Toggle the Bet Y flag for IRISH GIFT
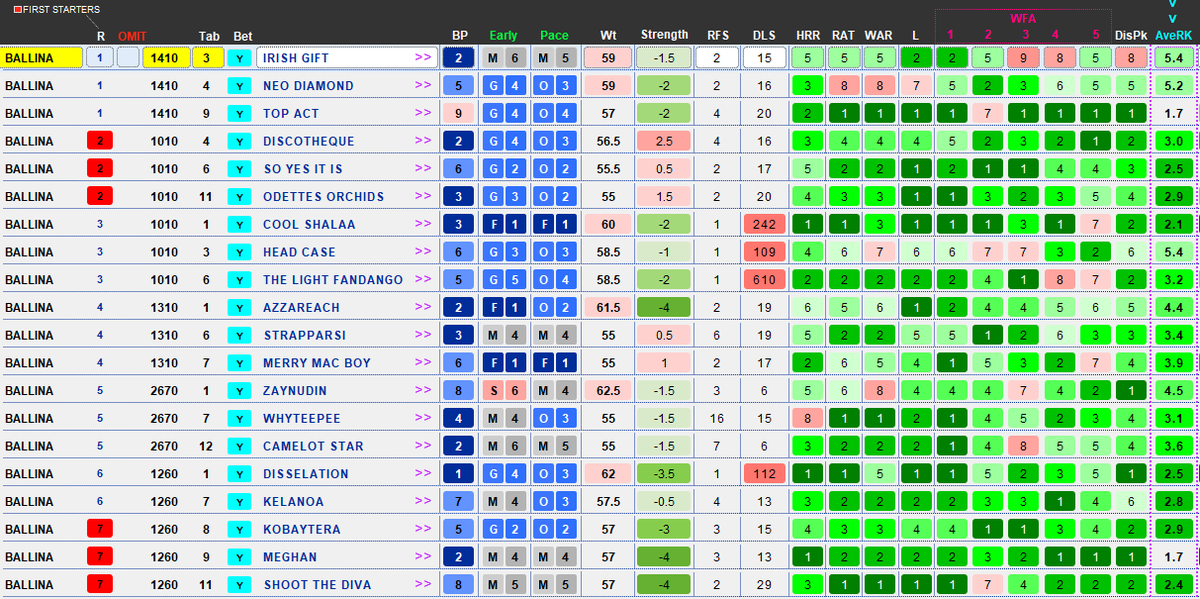The image size is (1200, 599). click(237, 58)
